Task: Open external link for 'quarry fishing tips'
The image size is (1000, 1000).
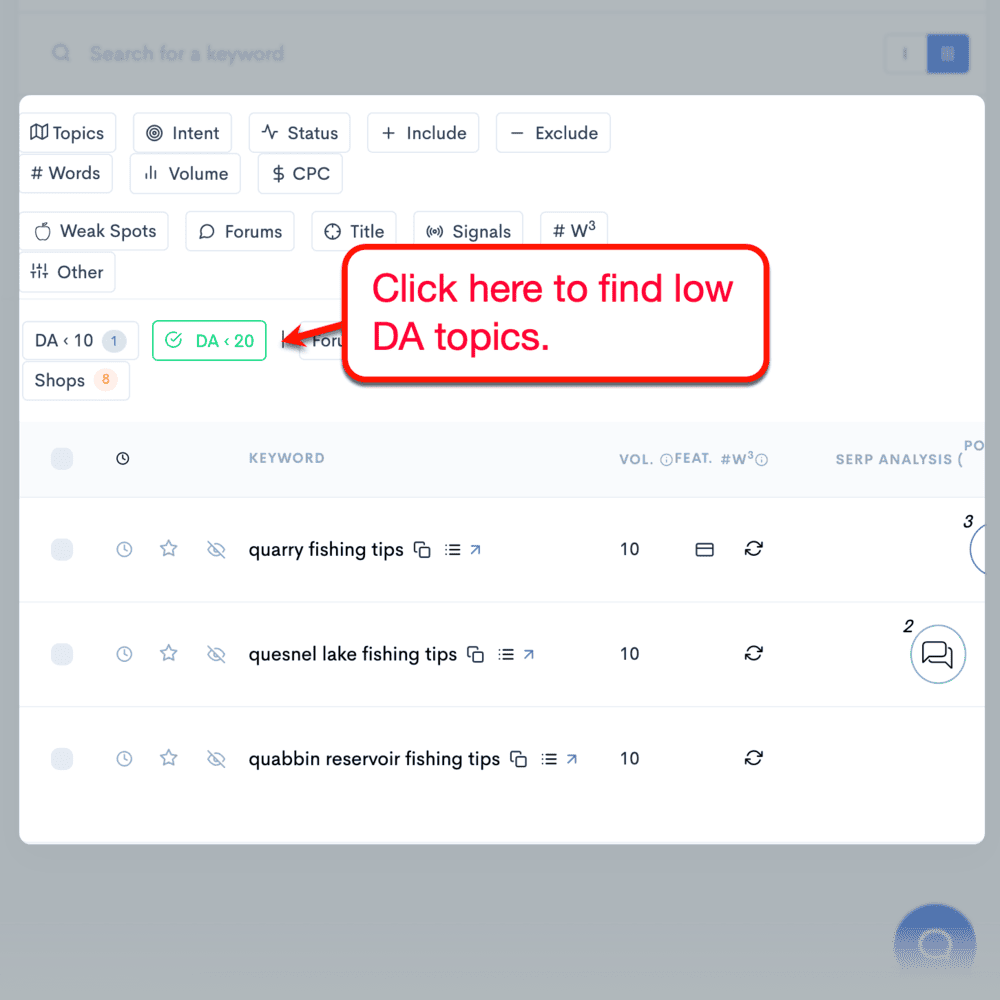Action: pos(475,549)
